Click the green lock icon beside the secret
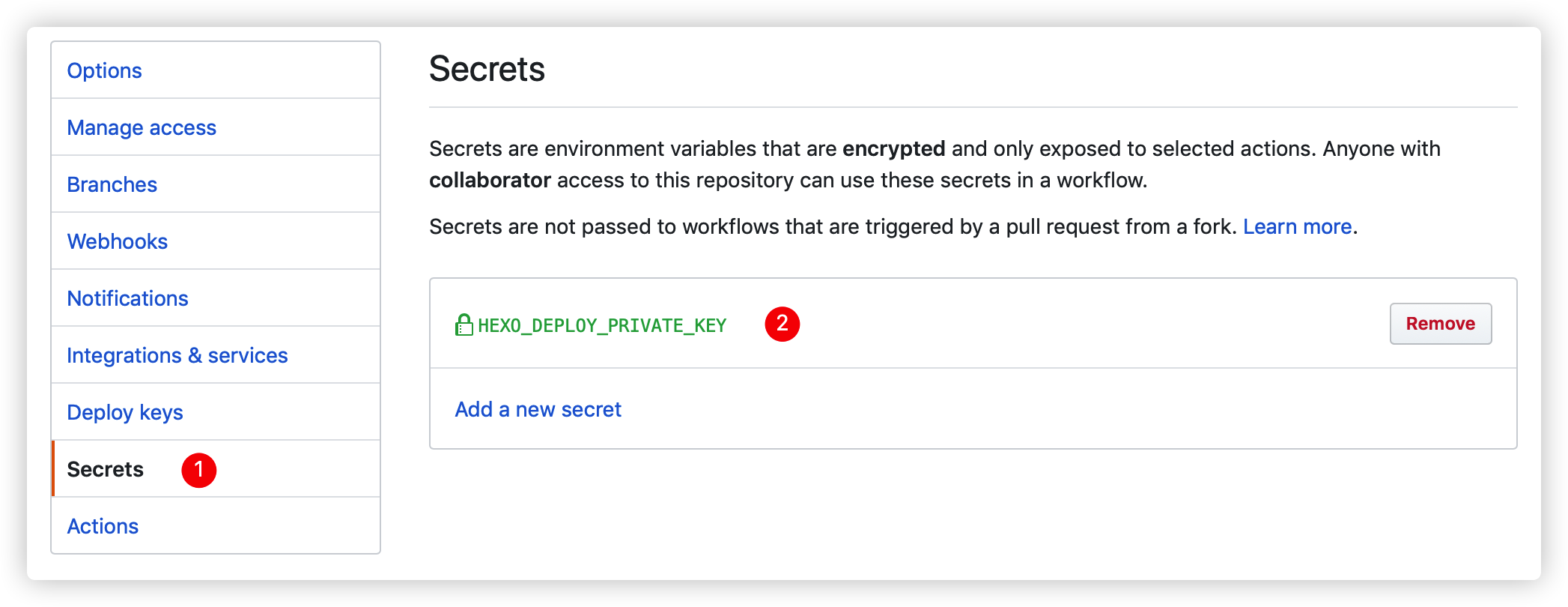The height and width of the screenshot is (607, 1568). 464,325
